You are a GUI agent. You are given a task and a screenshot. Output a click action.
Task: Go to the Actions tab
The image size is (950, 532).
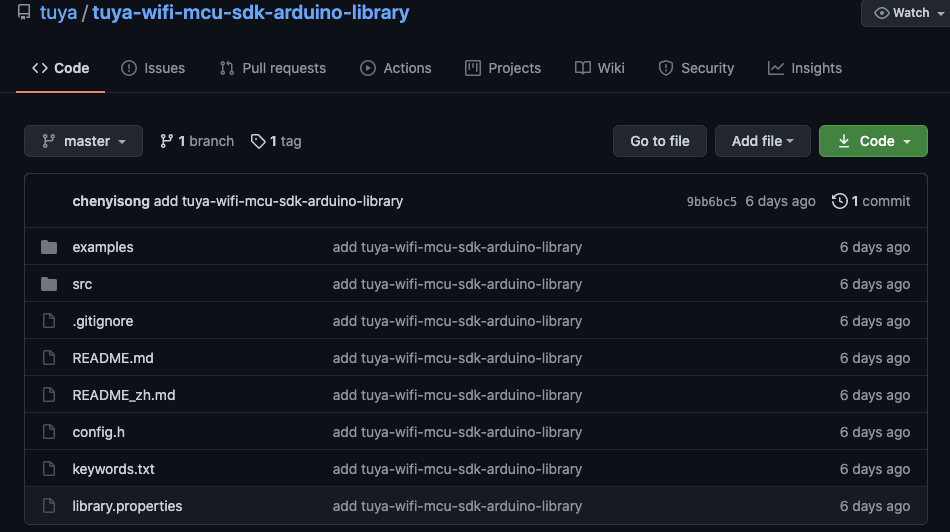[396, 68]
